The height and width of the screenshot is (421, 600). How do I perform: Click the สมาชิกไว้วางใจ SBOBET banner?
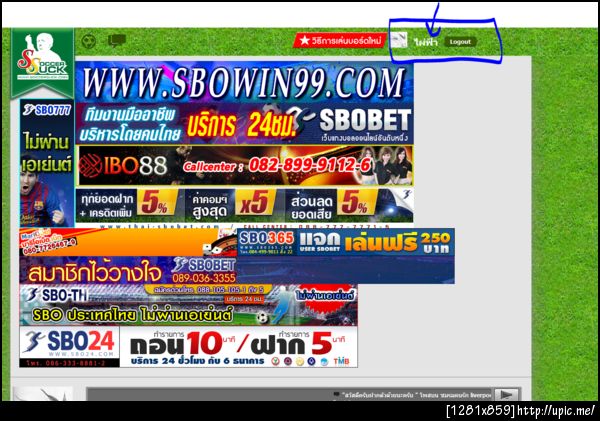pyautogui.click(x=128, y=270)
